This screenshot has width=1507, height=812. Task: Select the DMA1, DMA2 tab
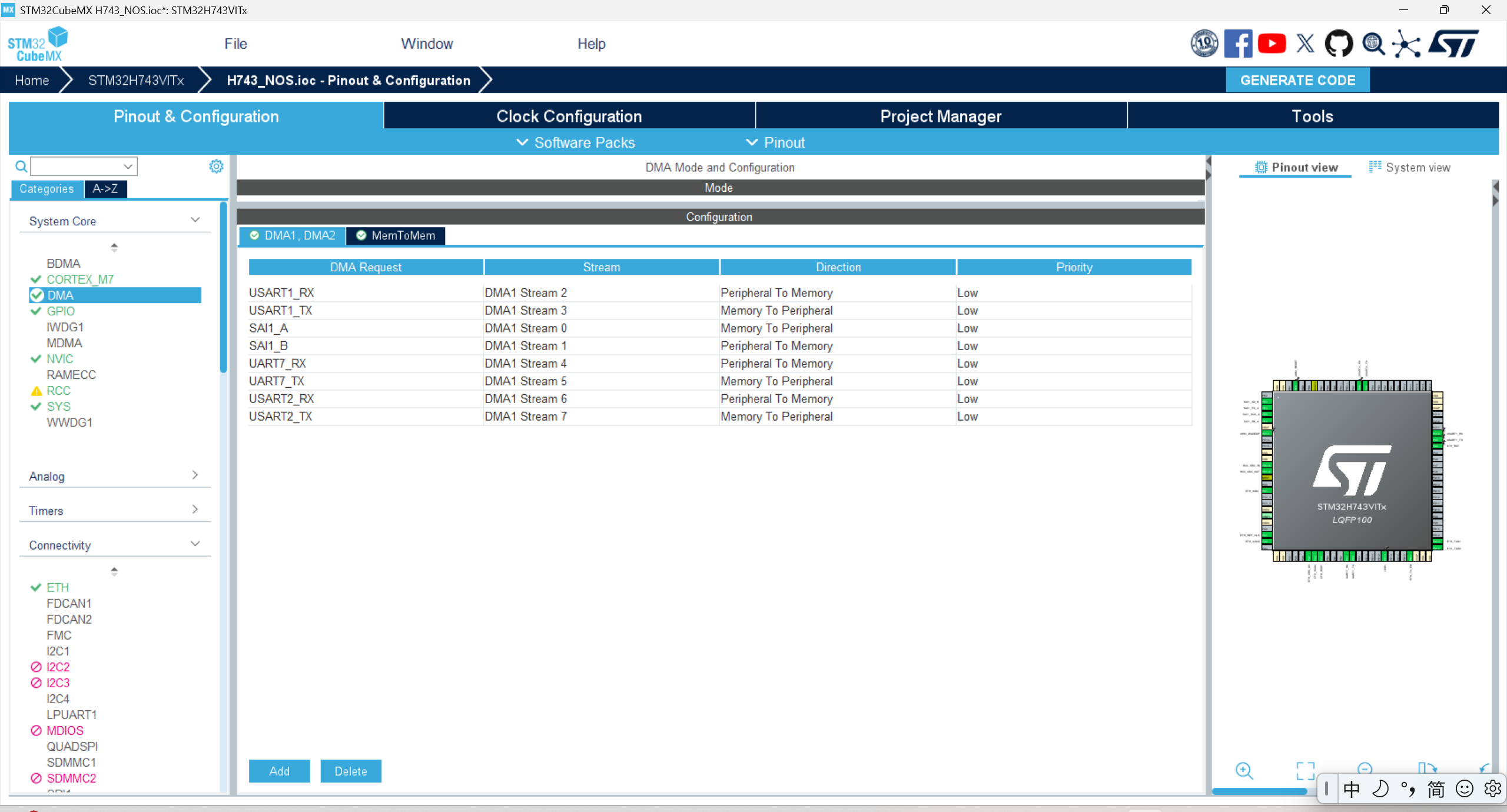coord(293,235)
